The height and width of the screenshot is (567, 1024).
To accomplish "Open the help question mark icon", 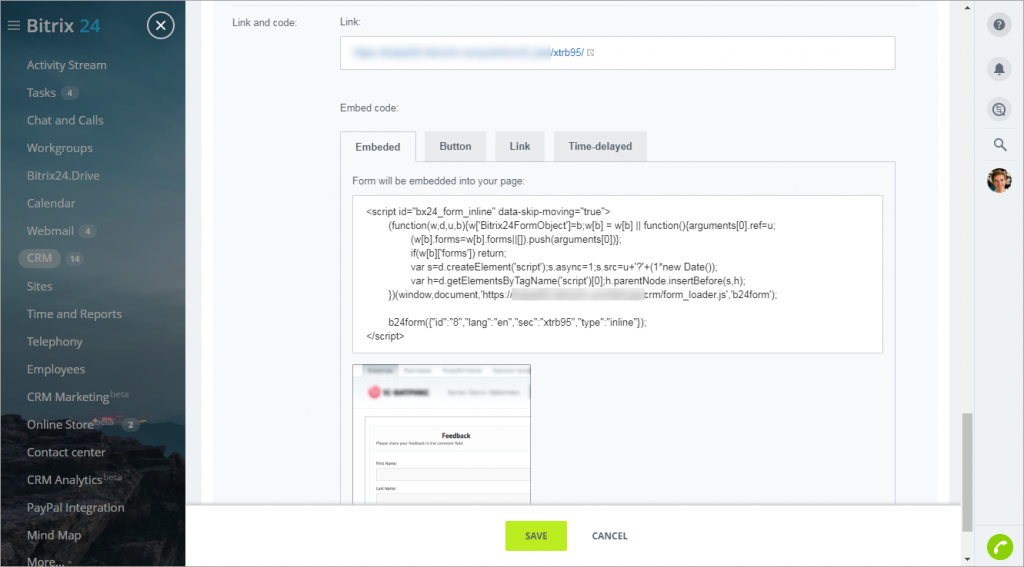I will coord(999,25).
